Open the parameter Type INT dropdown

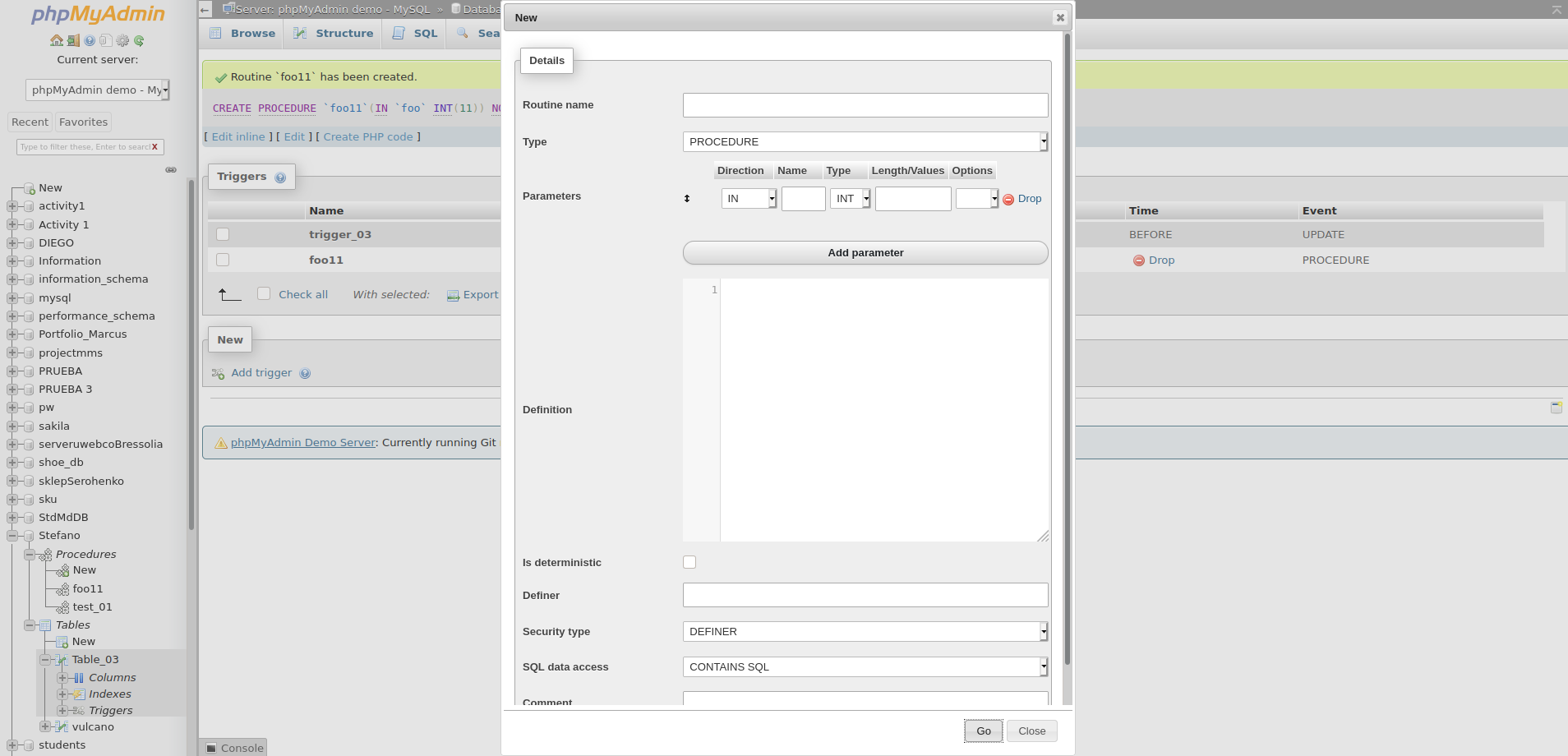click(850, 198)
